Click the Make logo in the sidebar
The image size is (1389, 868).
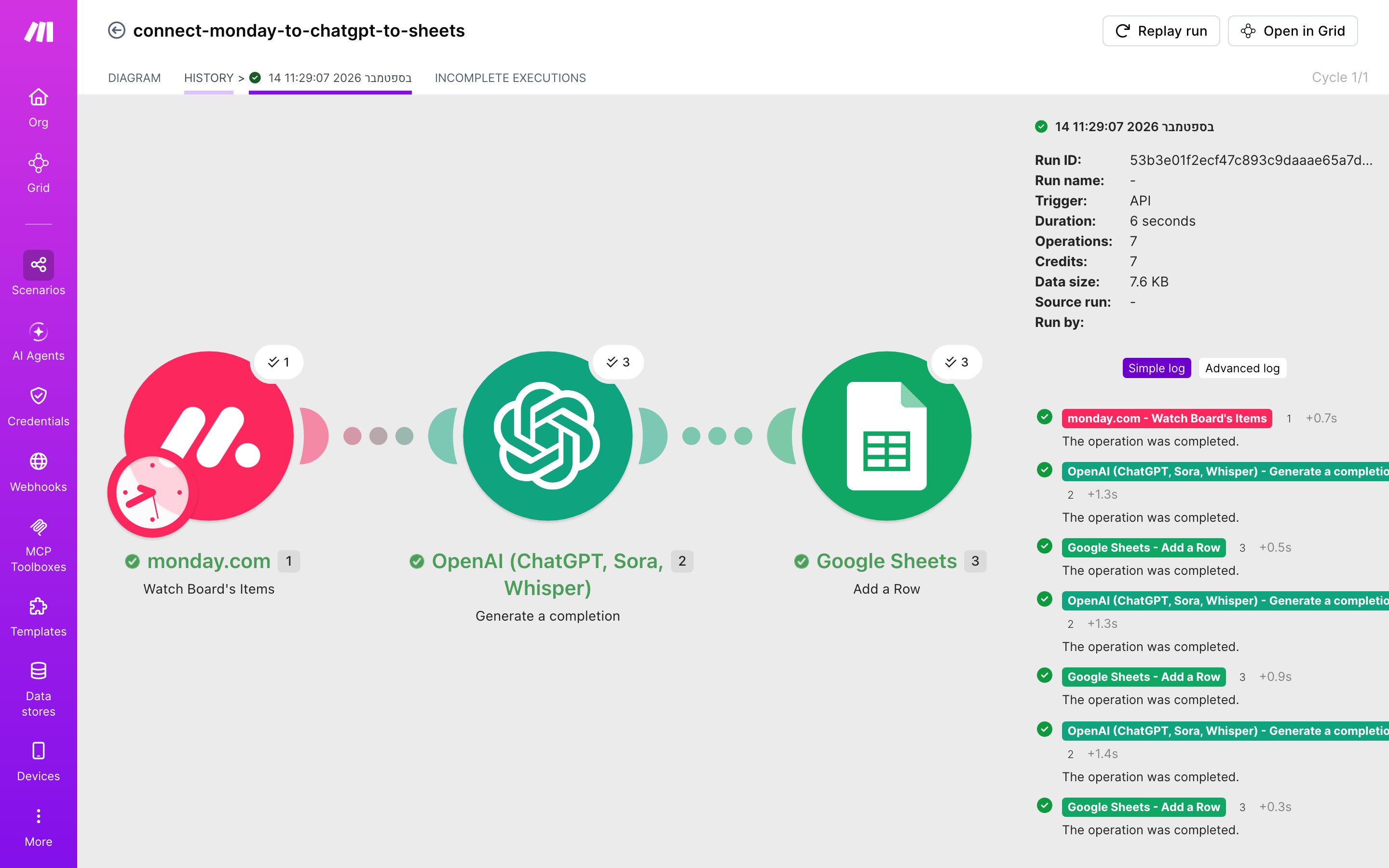pos(39,31)
